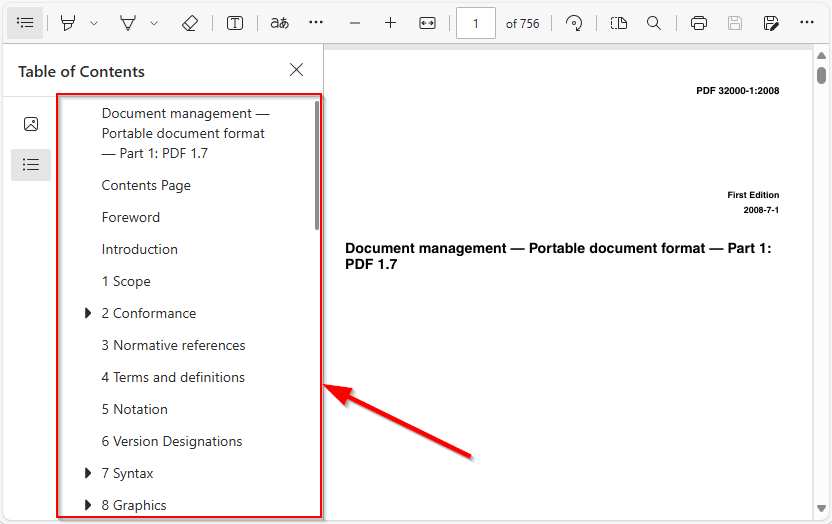Choose the Add text tool

(235, 23)
